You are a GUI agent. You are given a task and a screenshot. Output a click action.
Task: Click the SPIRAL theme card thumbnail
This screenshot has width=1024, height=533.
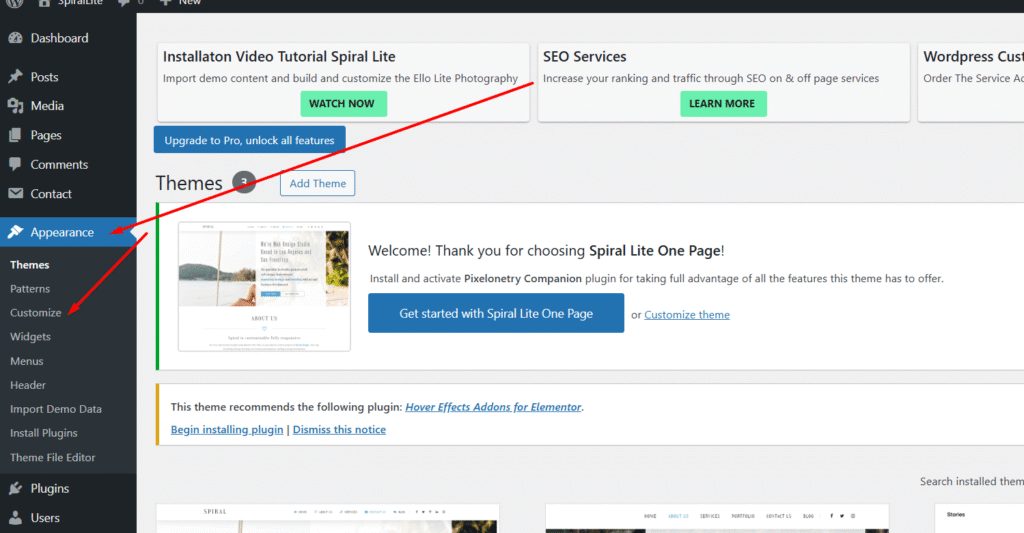(x=328, y=518)
